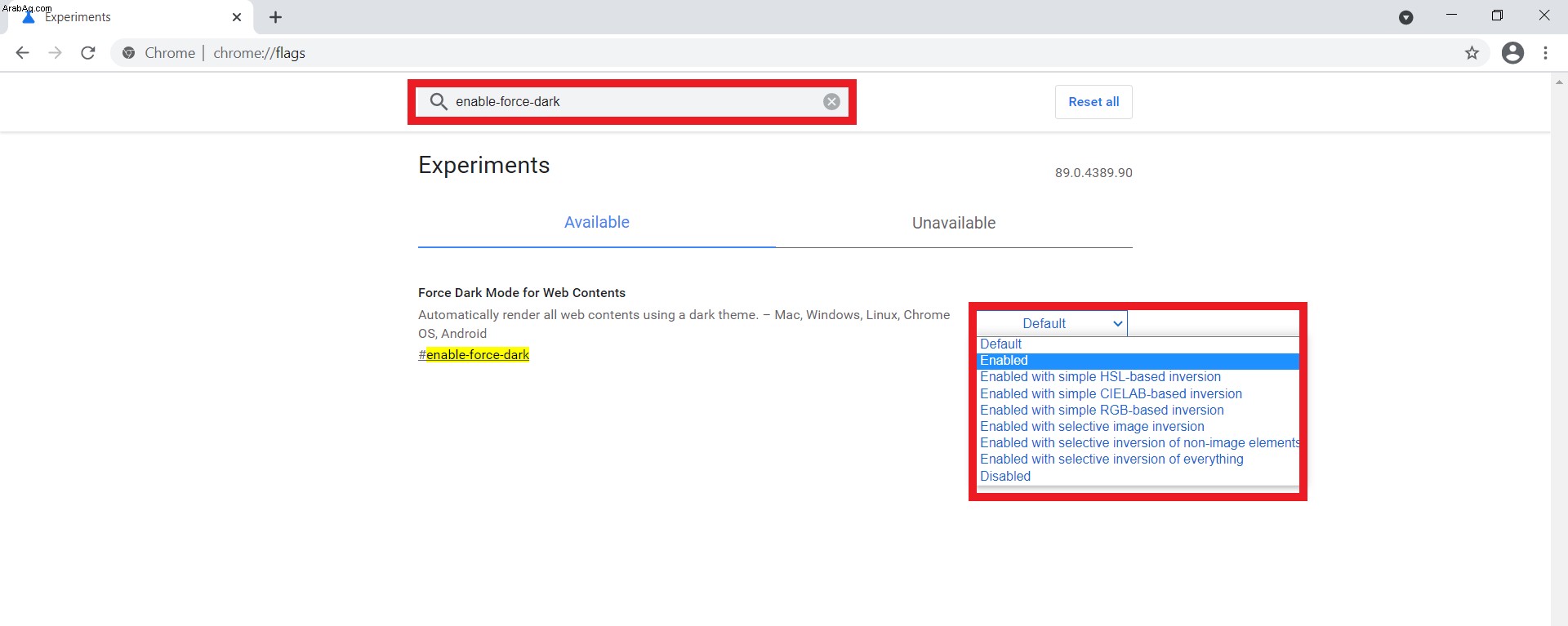Viewport: 1568px width, 626px height.
Task: Select selective inversion of non-image elements
Action: tap(1138, 443)
